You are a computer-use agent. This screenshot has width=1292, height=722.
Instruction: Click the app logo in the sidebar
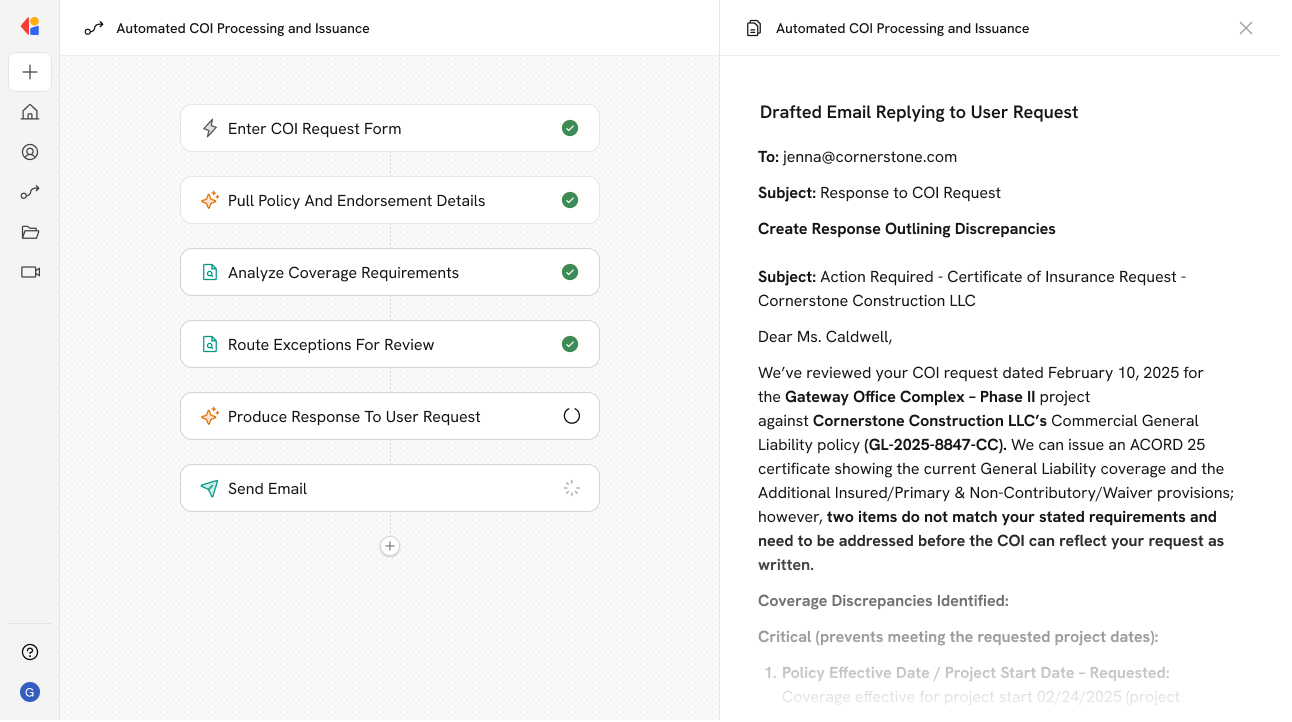(30, 27)
